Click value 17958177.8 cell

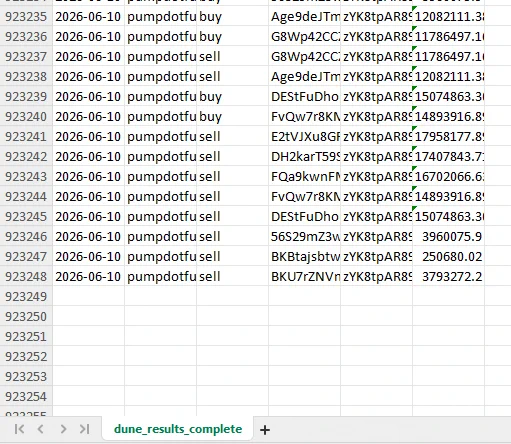(448, 136)
